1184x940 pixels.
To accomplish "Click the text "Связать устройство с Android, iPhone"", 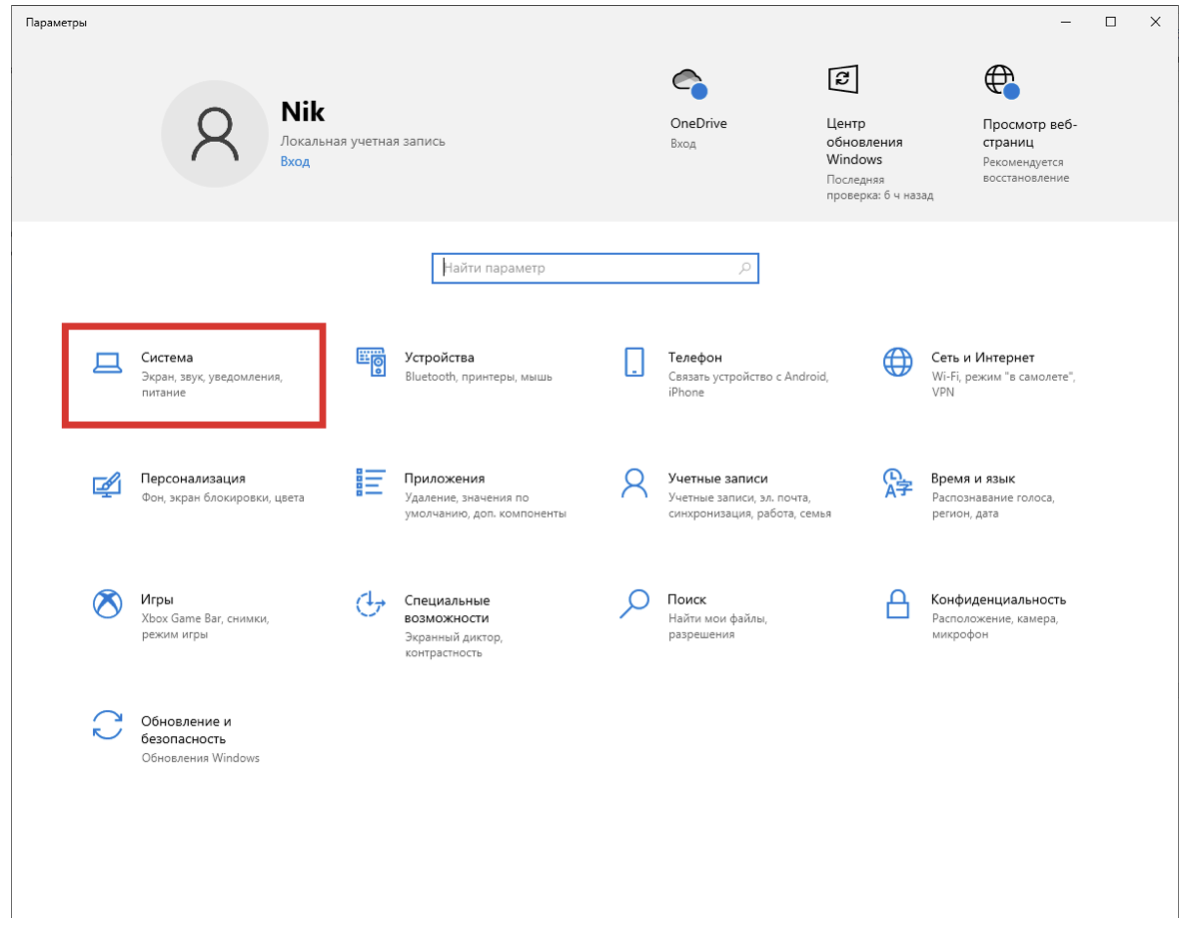I will [x=748, y=384].
